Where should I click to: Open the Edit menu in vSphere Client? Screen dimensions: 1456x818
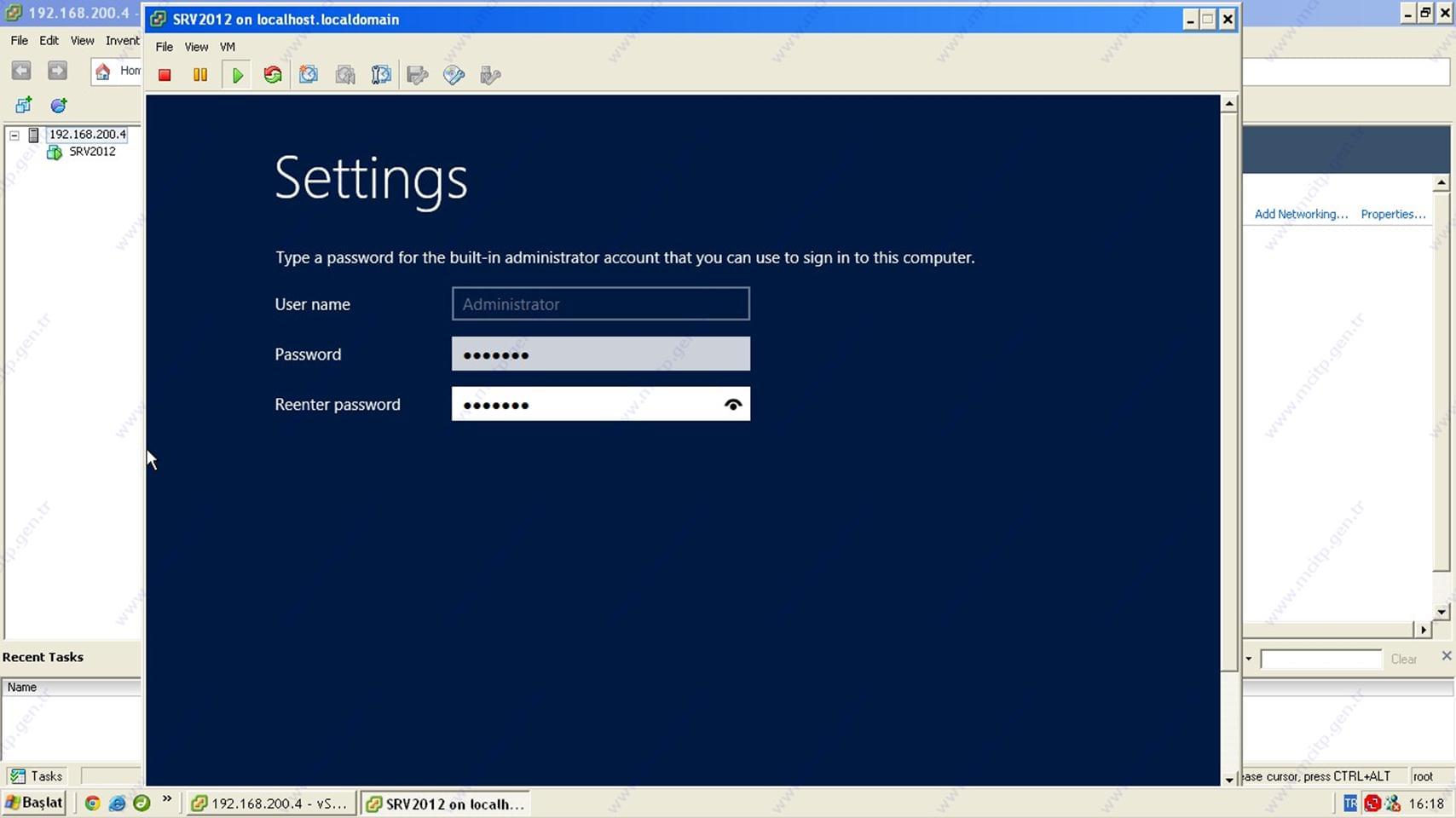point(49,40)
